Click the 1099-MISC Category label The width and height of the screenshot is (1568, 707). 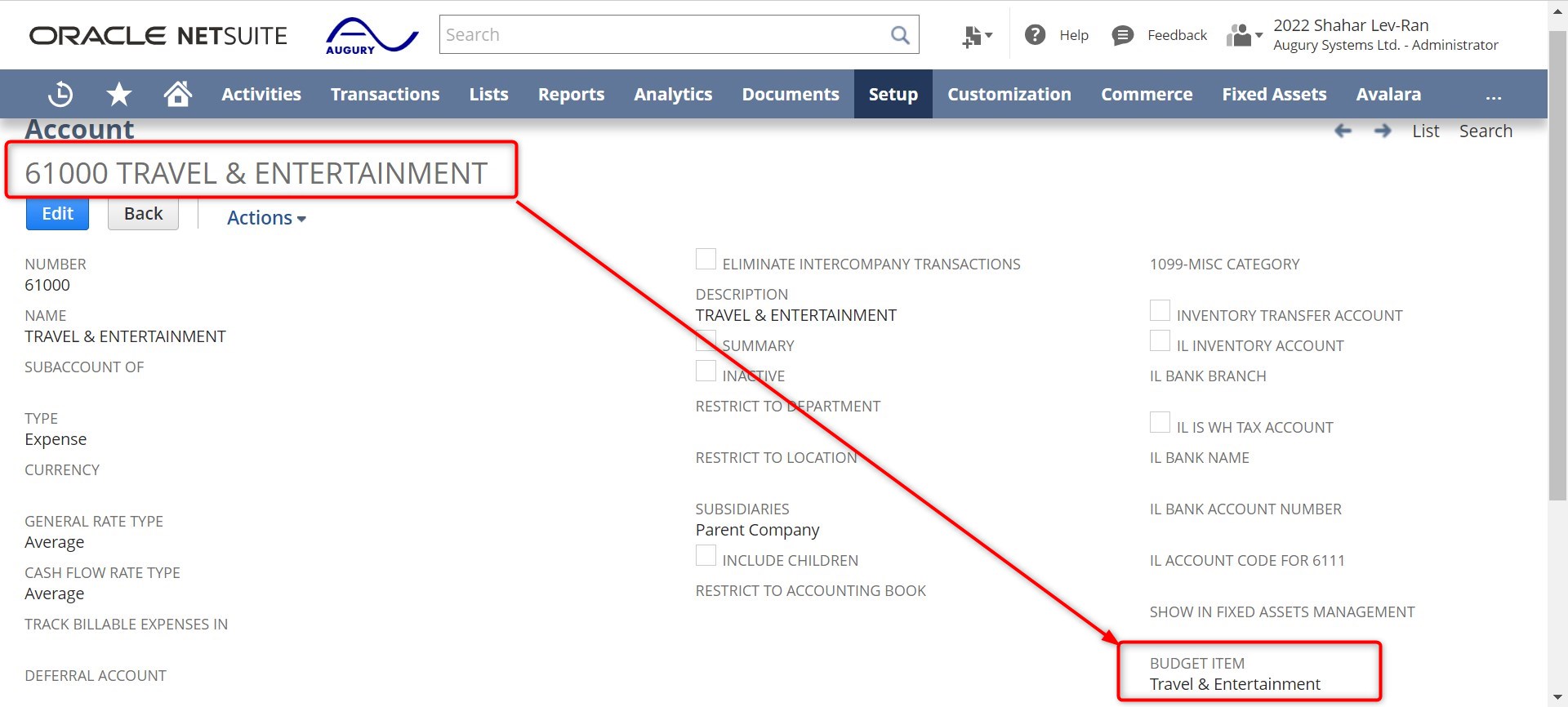click(1224, 265)
